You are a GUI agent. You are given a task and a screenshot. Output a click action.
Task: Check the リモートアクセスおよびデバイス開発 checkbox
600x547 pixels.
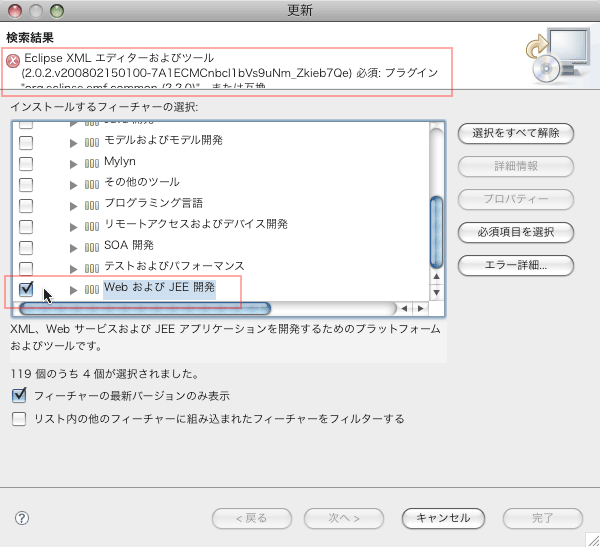point(26,227)
